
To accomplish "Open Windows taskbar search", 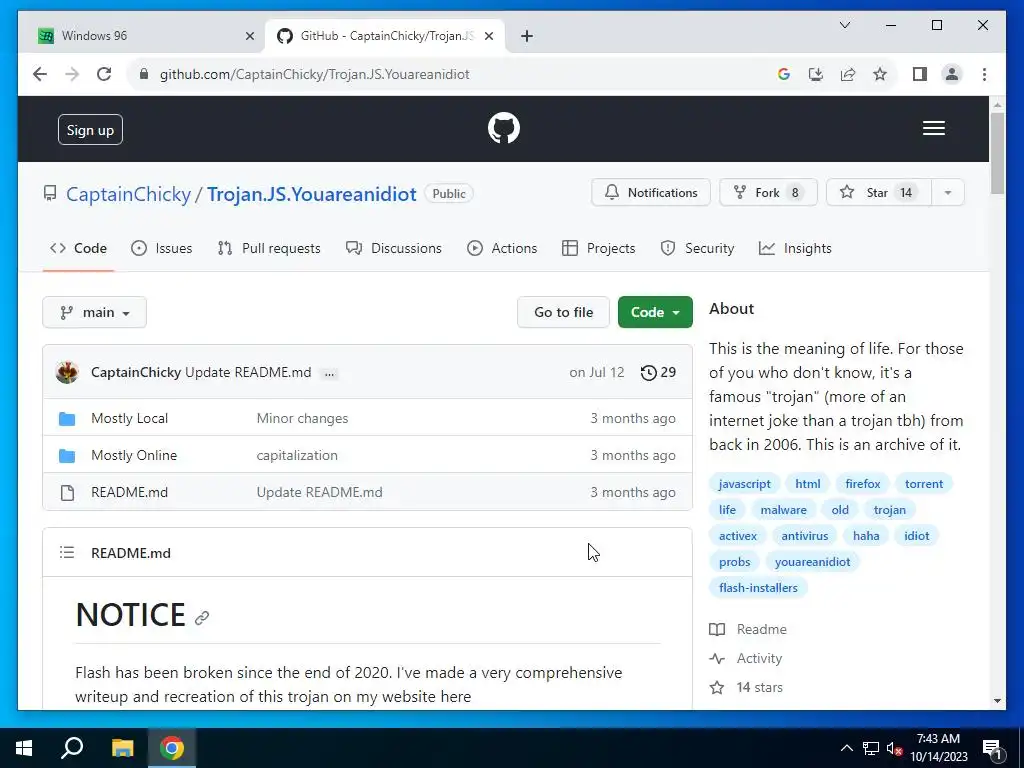I will click(x=72, y=748).
